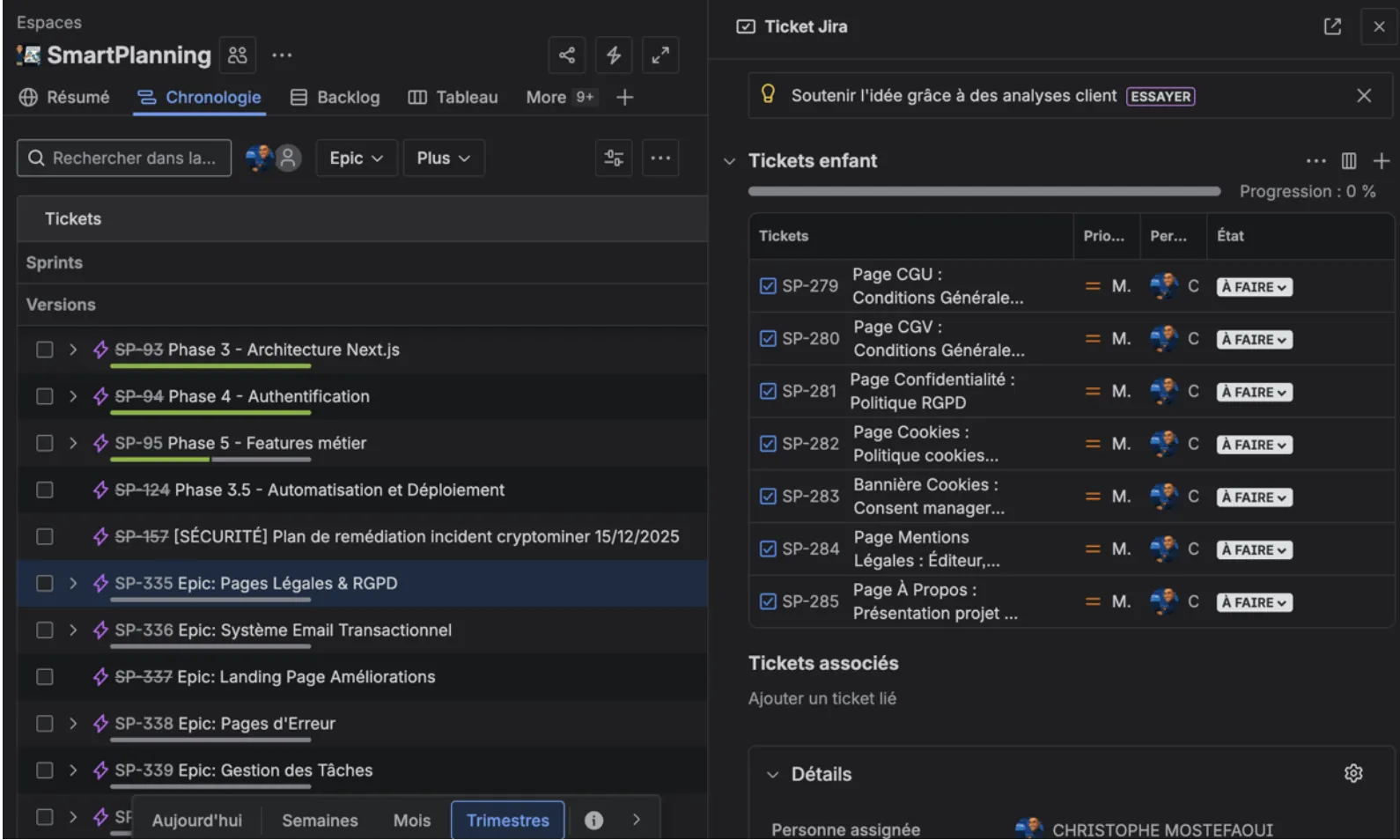Viewport: 1400px width, 840px height.
Task: Tick checkbox for SP-95 Phase 5
Action: click(x=44, y=443)
